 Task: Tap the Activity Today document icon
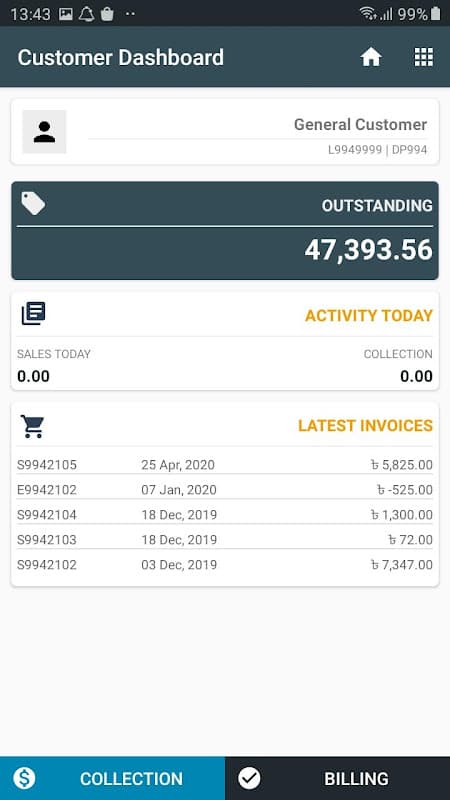33,313
